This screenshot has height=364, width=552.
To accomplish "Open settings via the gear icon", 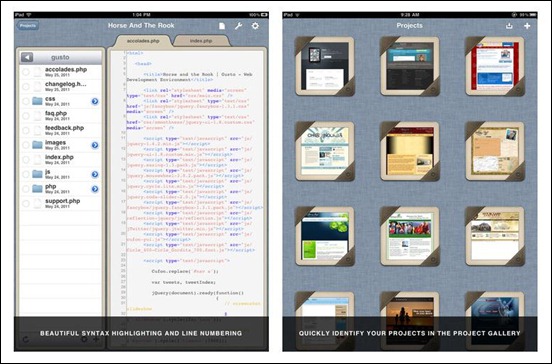I will coord(255,26).
